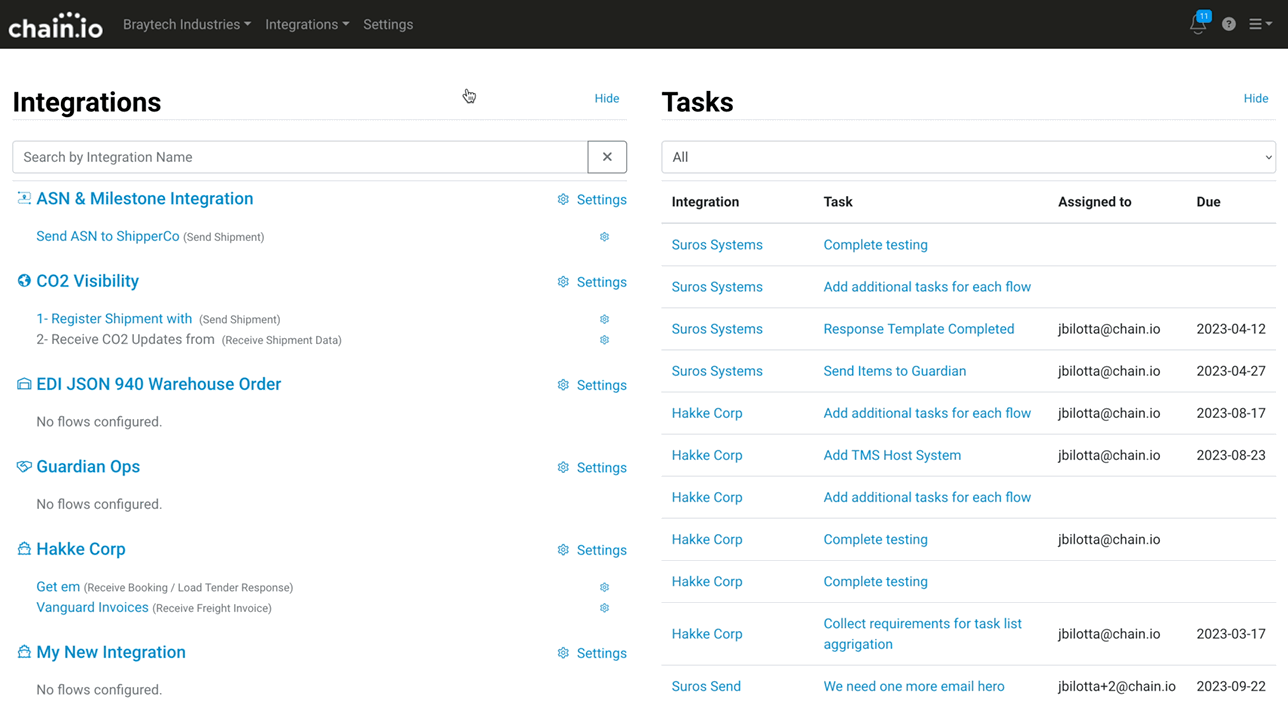Image resolution: width=1288 pixels, height=701 pixels.
Task: Open Settings in the top navigation
Action: click(x=388, y=24)
